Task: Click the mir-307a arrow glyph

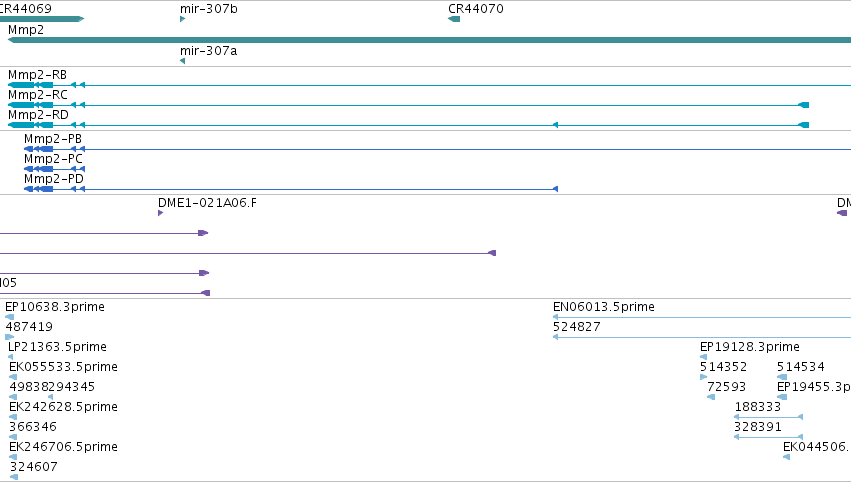Action: point(183,61)
